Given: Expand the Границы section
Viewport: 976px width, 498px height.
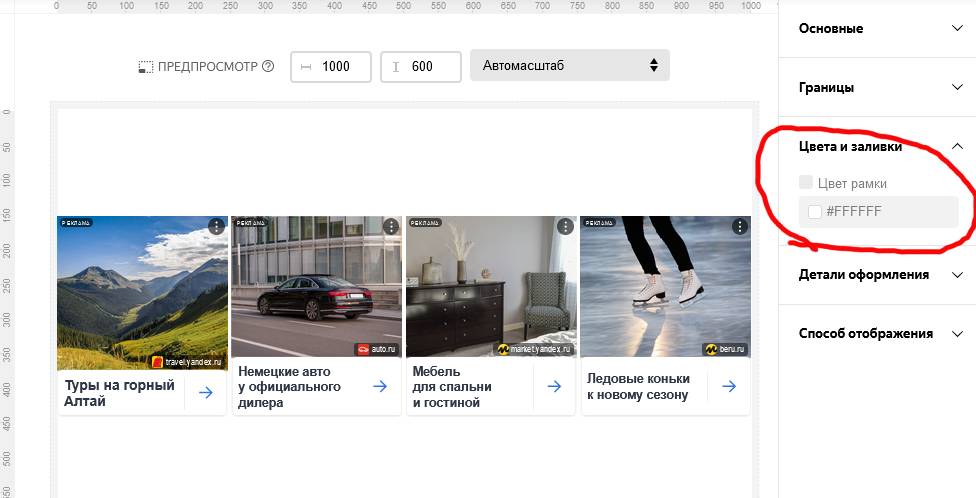Looking at the screenshot, I should [x=877, y=87].
